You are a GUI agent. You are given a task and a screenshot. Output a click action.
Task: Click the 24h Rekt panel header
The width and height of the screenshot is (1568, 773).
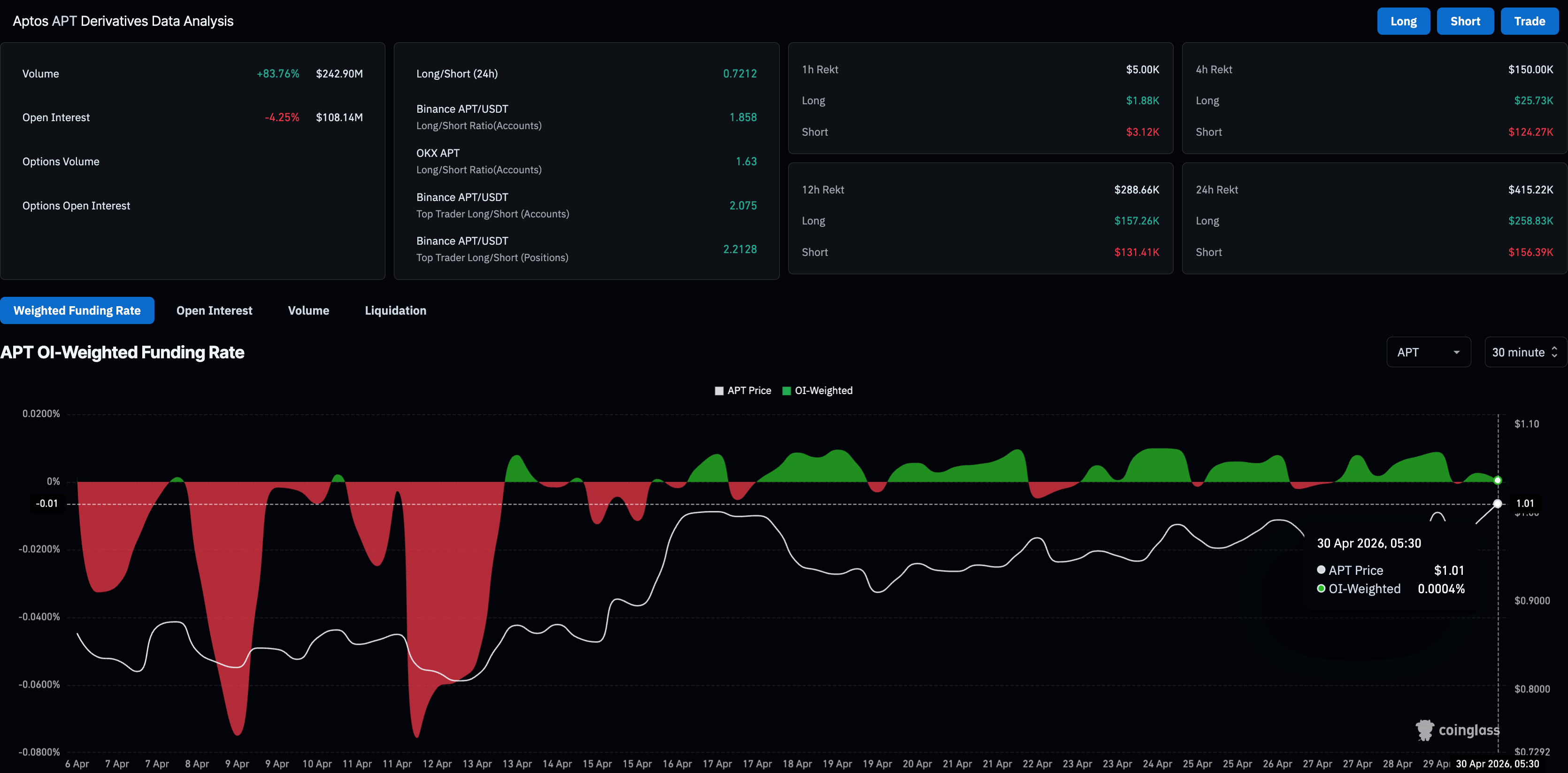pyautogui.click(x=1217, y=189)
